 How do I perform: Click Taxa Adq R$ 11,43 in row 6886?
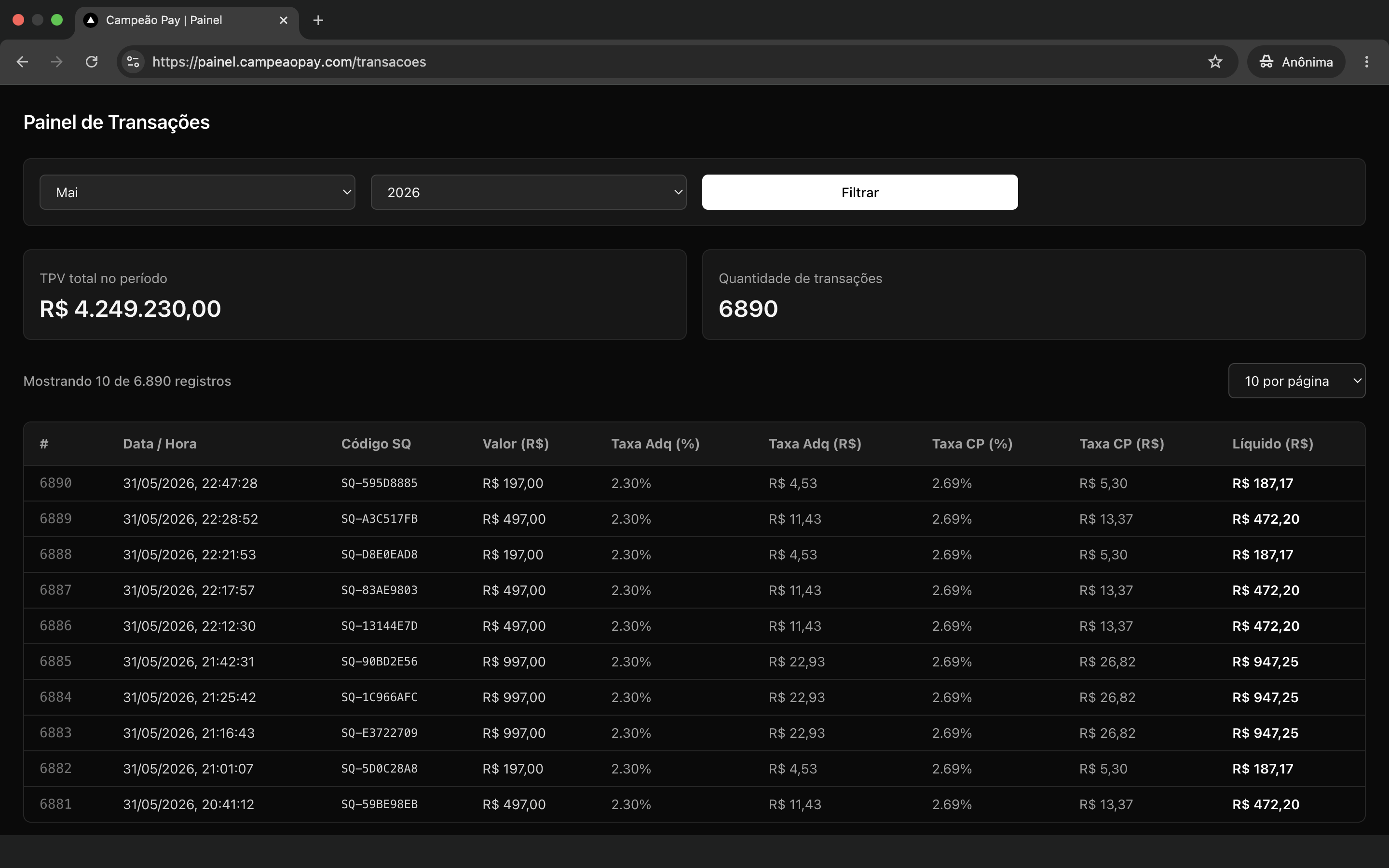pyautogui.click(x=795, y=626)
